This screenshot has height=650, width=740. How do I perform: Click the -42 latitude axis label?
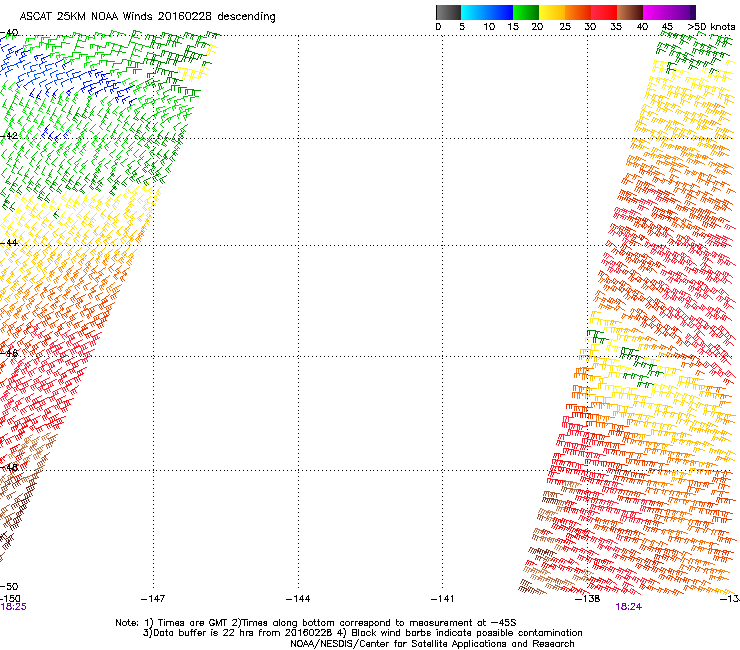[x=9, y=136]
